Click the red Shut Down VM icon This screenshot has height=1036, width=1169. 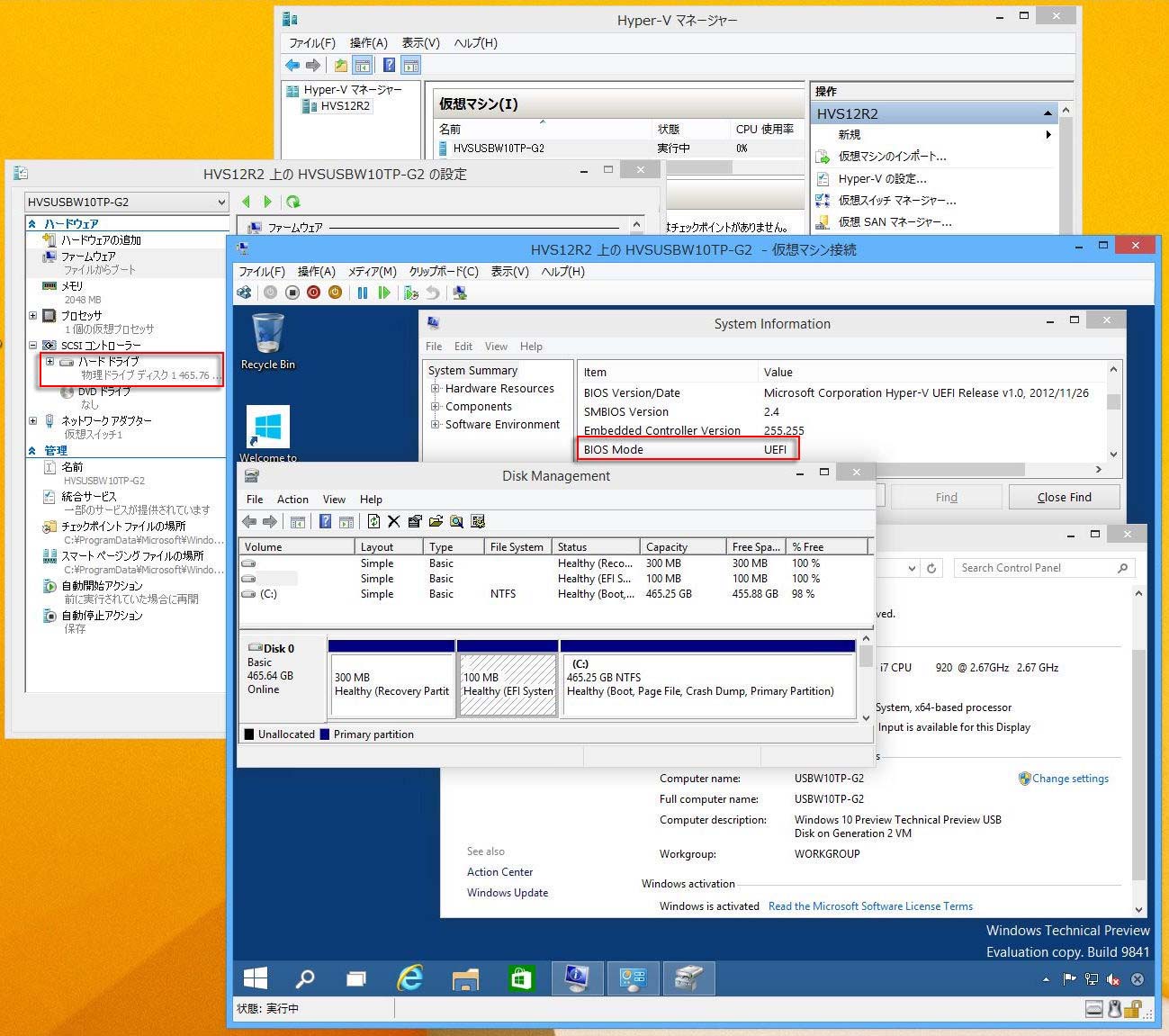click(313, 293)
